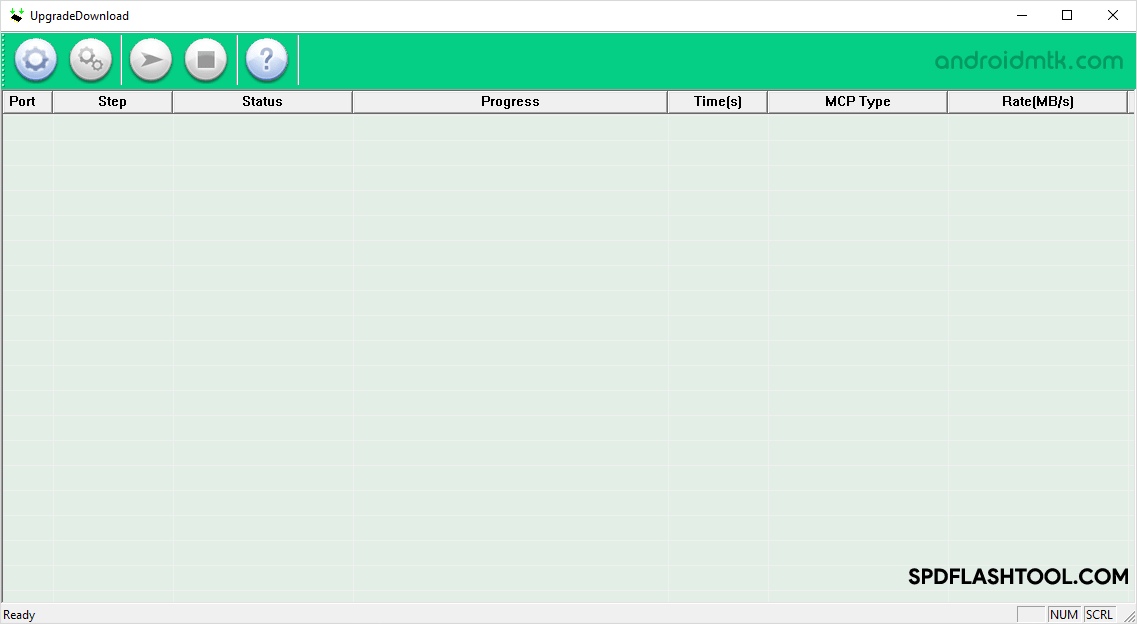Click the toolbar drag handle at left
Screen dimensions: 1137x624
[5, 59]
